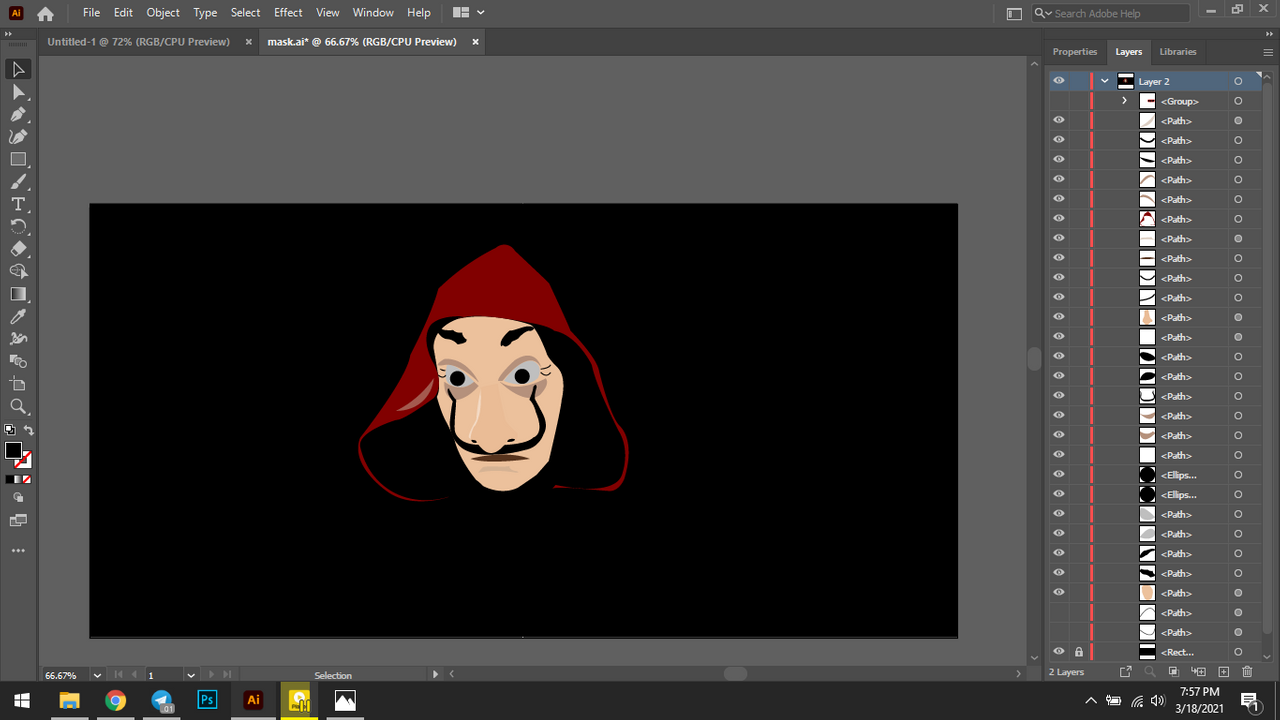The height and width of the screenshot is (720, 1280).
Task: Make or release a clipping mask
Action: (x=1174, y=672)
